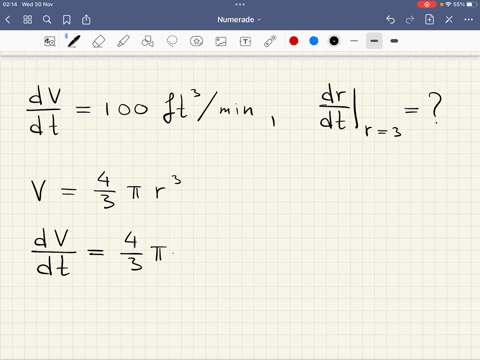The image size is (480, 360).
Task: Add a new page
Action: pos(429,20)
